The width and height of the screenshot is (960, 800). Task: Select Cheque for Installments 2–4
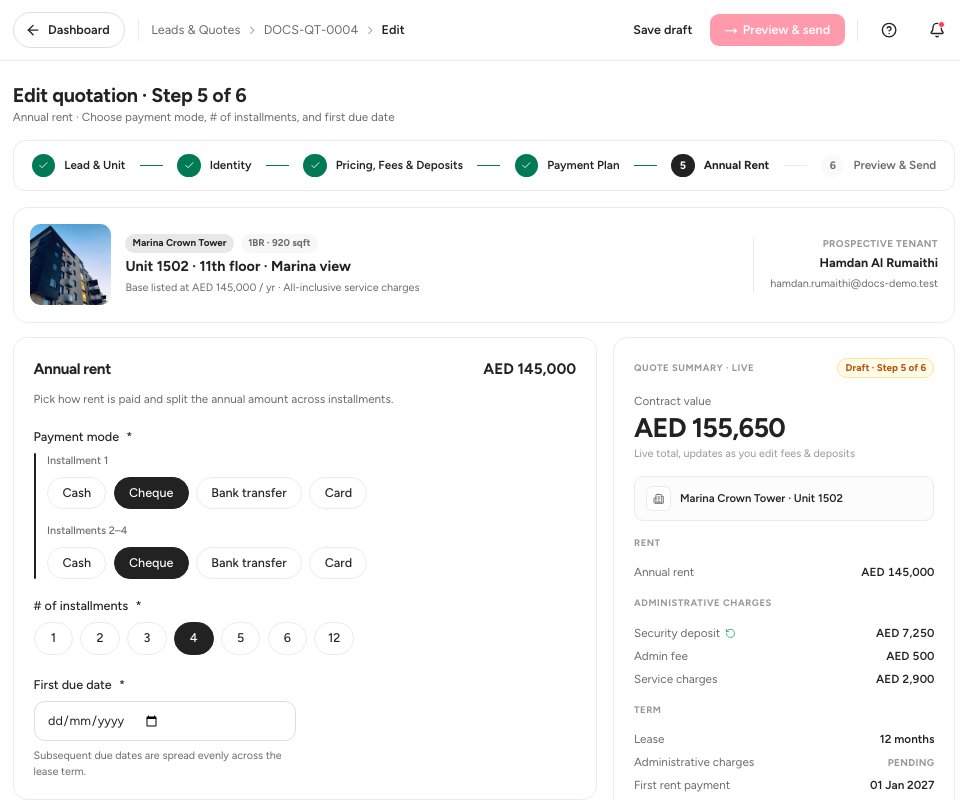coord(151,563)
